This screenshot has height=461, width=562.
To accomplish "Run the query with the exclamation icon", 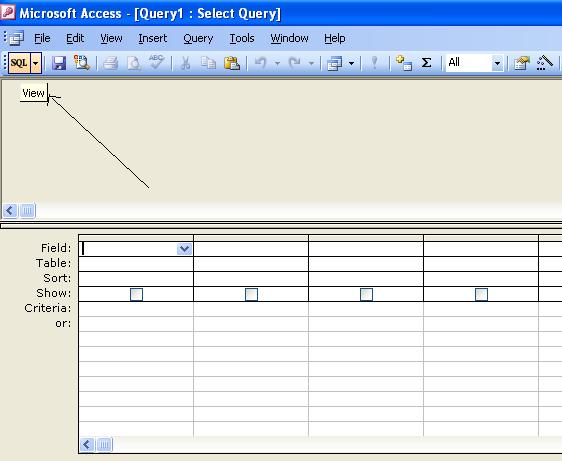I will click(x=375, y=63).
